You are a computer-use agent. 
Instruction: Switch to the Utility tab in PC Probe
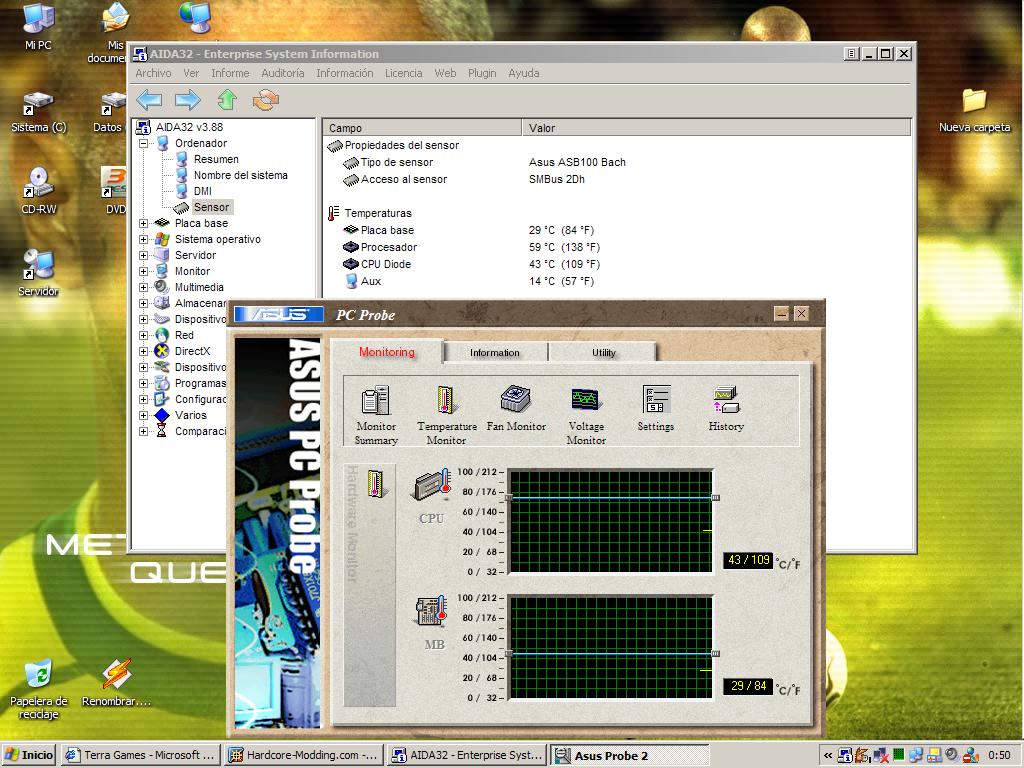tap(603, 353)
